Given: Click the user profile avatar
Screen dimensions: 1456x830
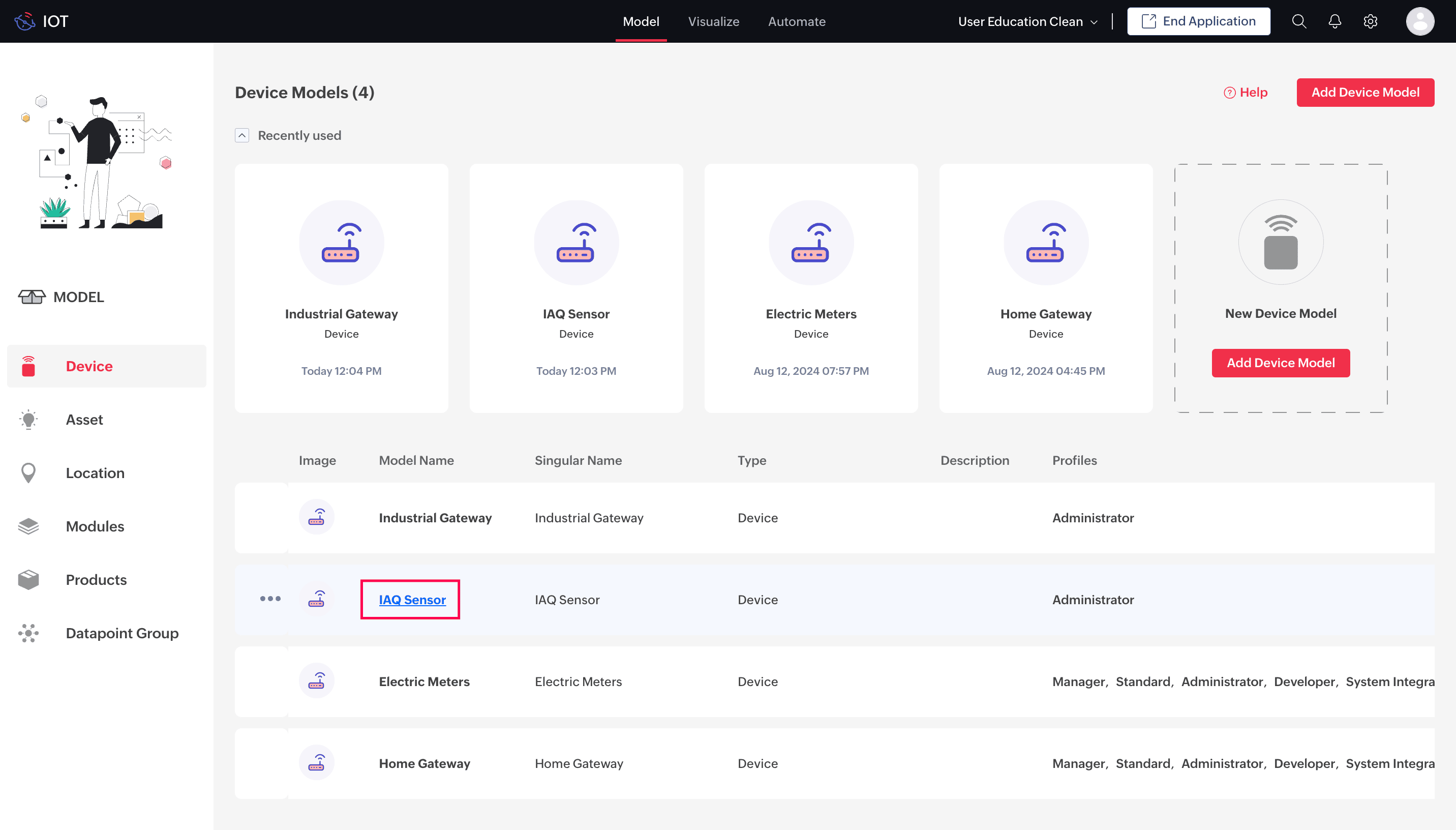Looking at the screenshot, I should click(1419, 22).
